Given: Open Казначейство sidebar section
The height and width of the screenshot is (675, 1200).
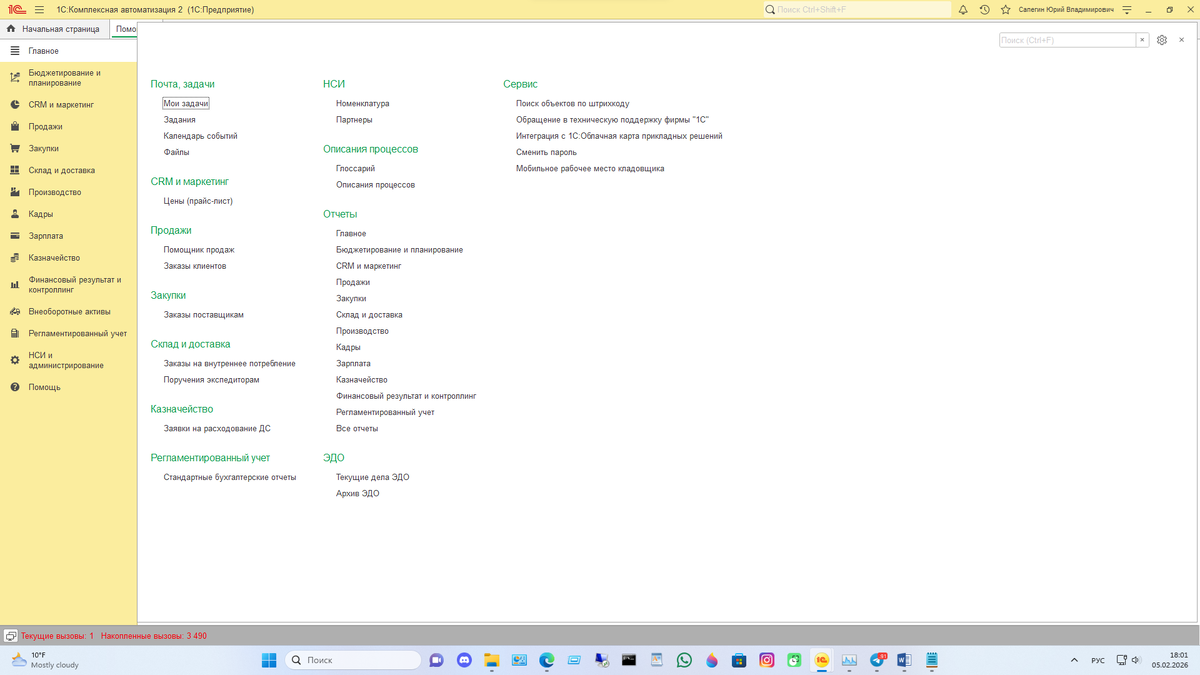Looking at the screenshot, I should pos(68,258).
